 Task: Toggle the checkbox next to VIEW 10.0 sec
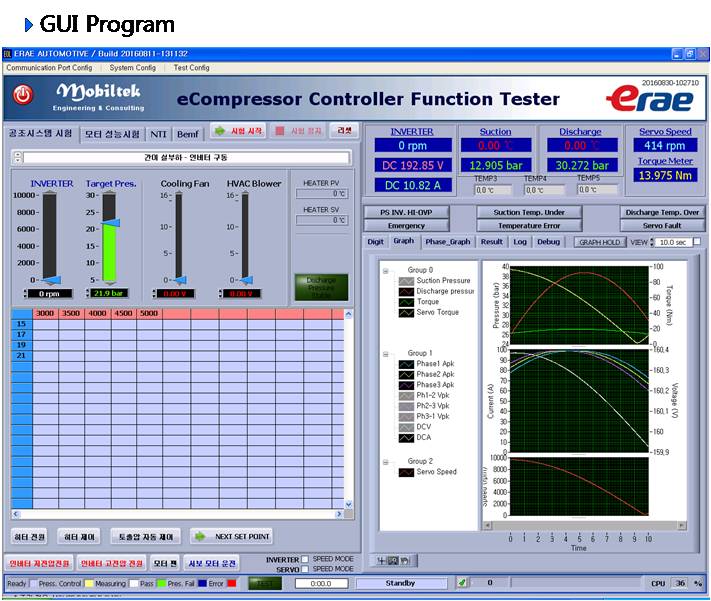[x=697, y=242]
